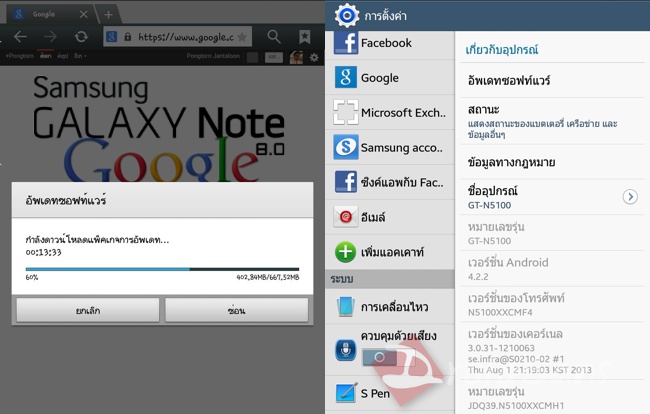
Task: Open อัพเดทซอฟท์แวร์ in the about device panel
Action: 552,80
